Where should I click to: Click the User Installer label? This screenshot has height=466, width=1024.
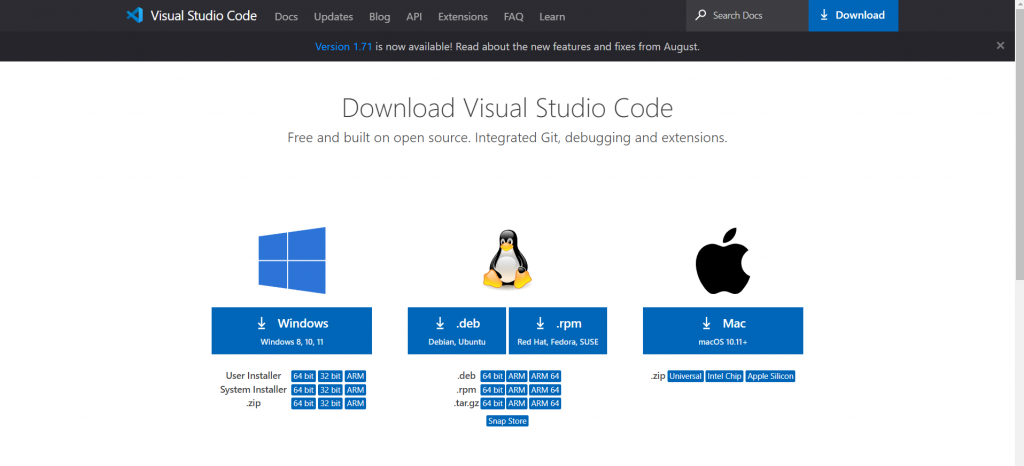pos(253,376)
